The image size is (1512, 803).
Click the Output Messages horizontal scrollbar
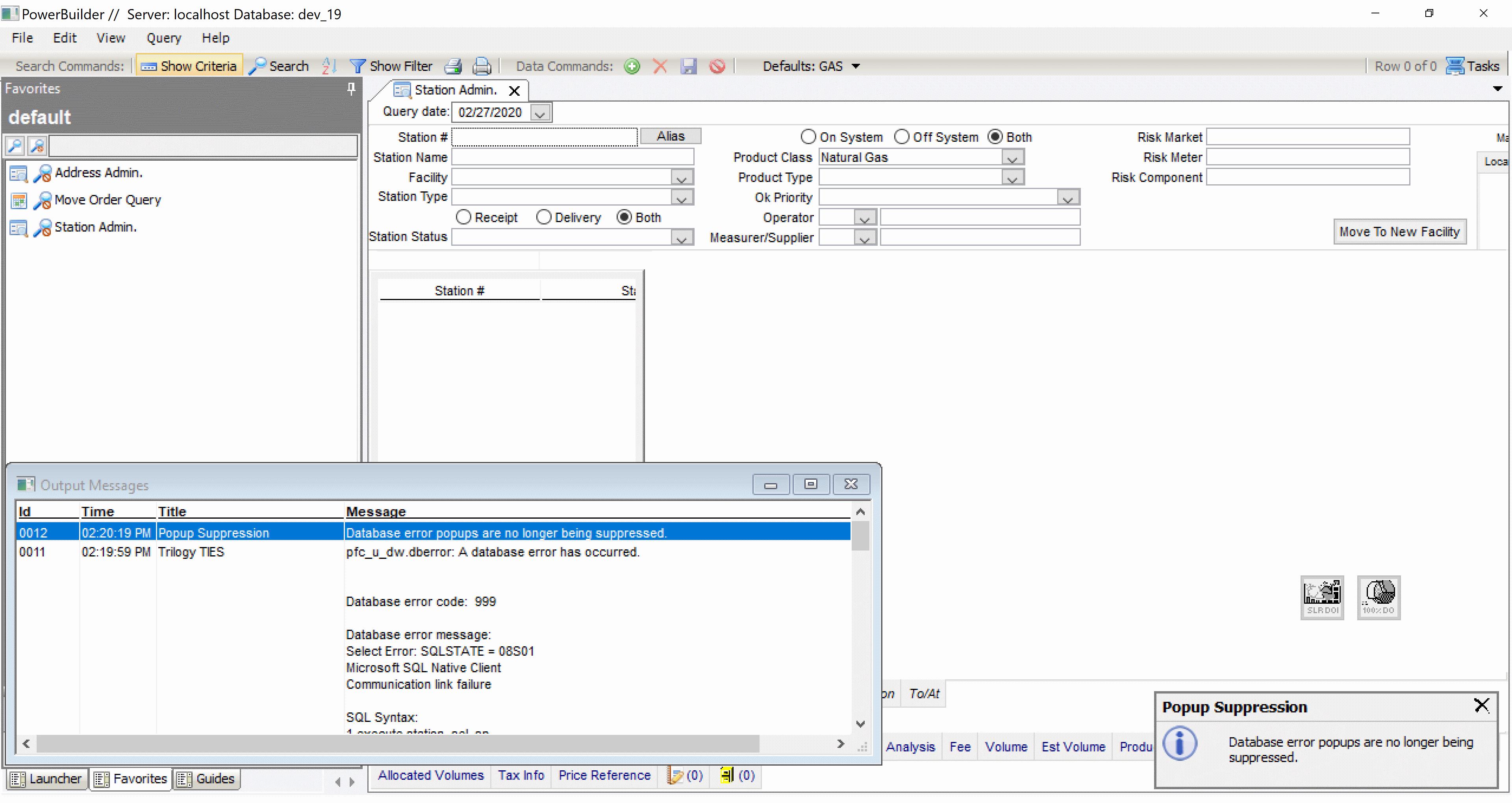pos(397,744)
